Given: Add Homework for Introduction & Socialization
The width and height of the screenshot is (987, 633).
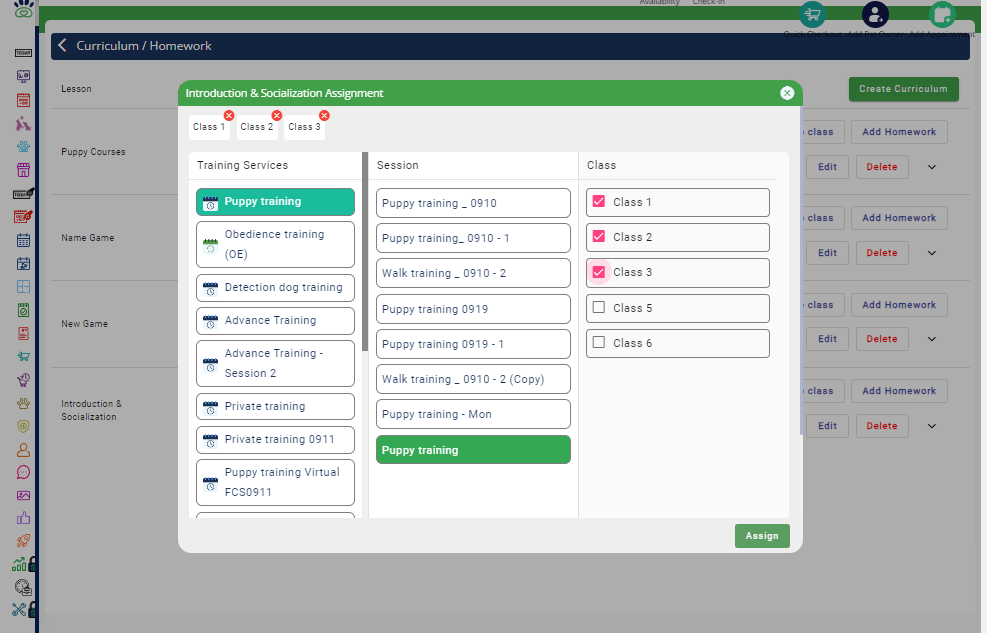Looking at the screenshot, I should 899,391.
